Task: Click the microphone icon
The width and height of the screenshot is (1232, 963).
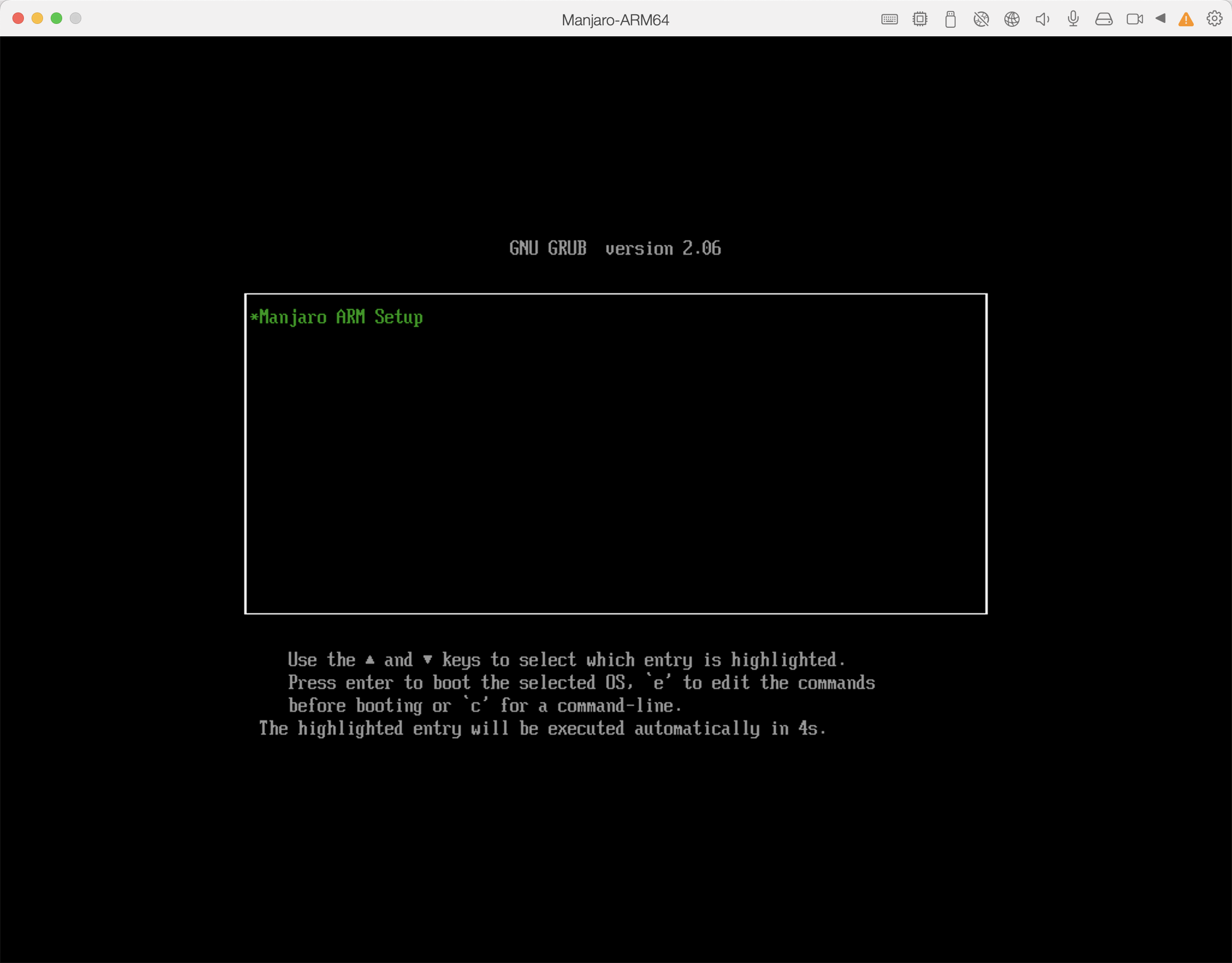Action: (x=1074, y=19)
